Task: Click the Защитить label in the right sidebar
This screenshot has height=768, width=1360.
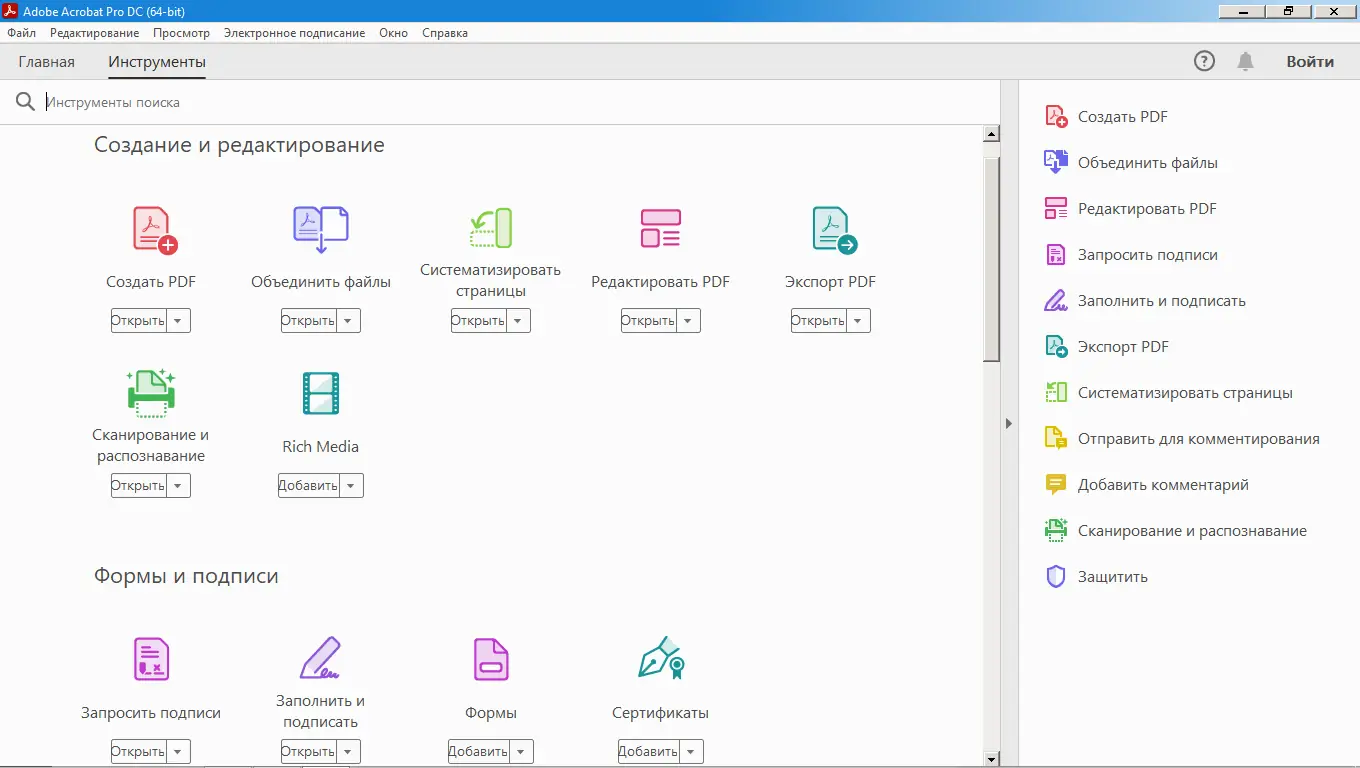Action: point(1113,577)
